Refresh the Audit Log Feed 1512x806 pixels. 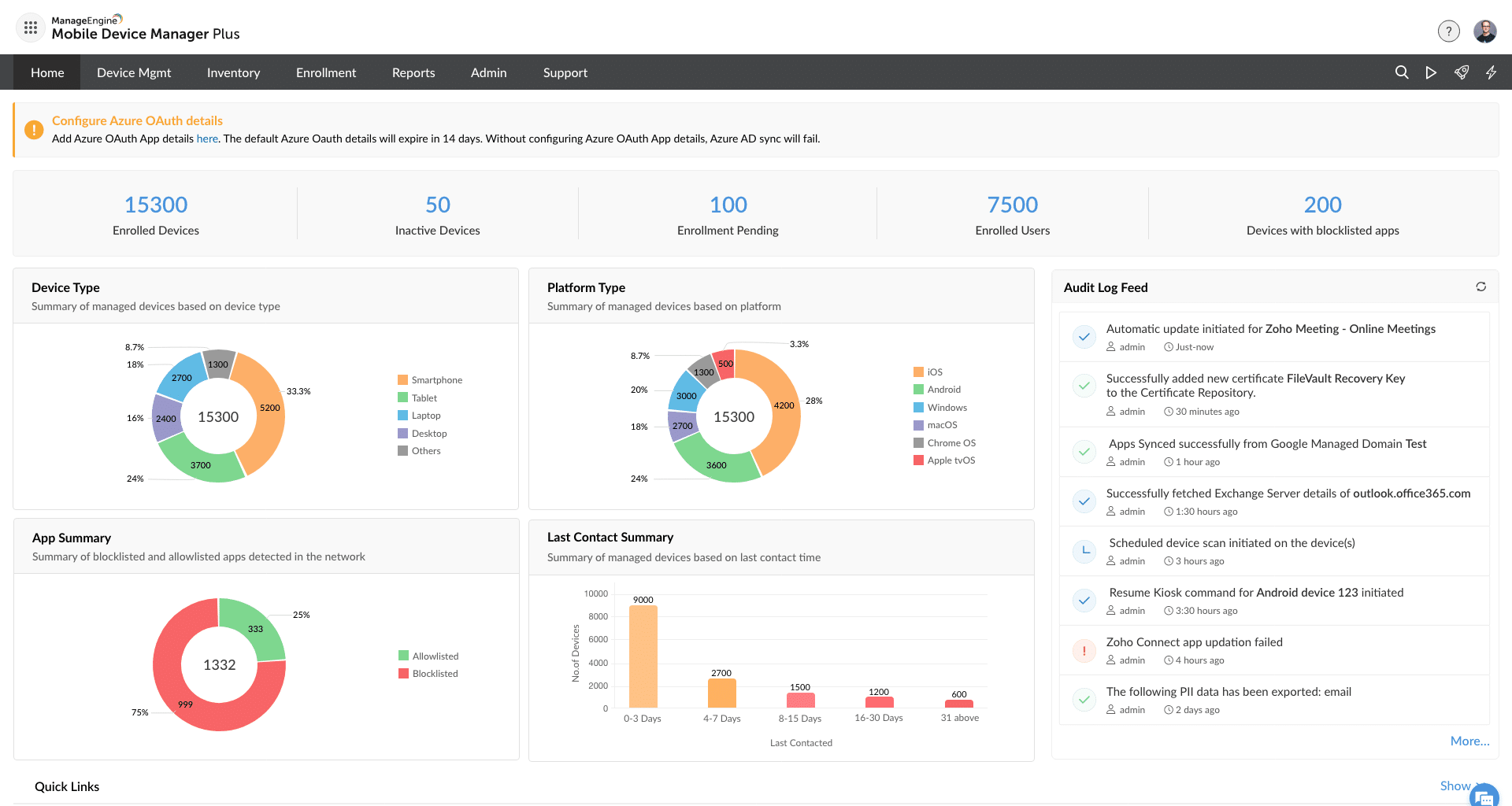point(1481,287)
